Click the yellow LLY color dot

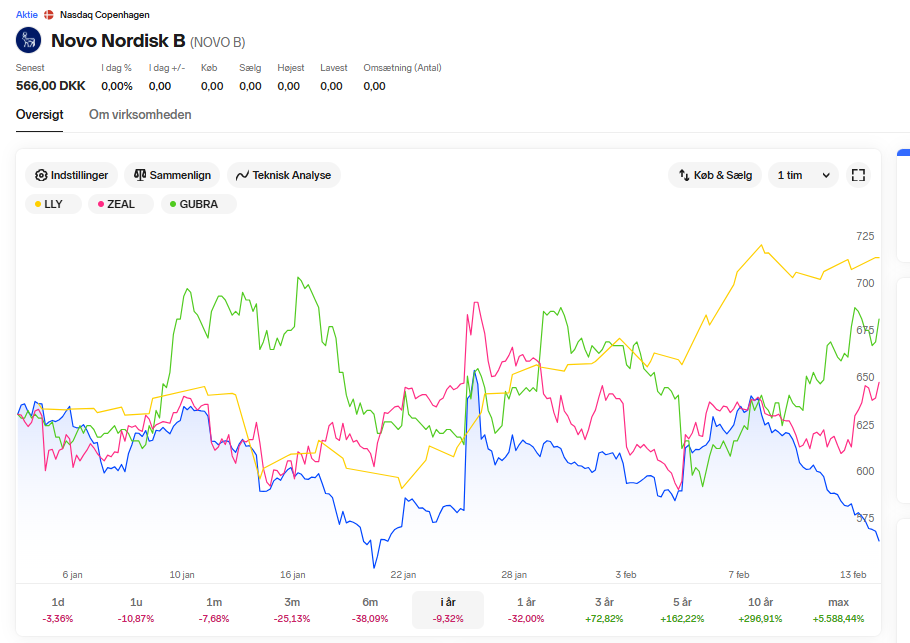(38, 204)
